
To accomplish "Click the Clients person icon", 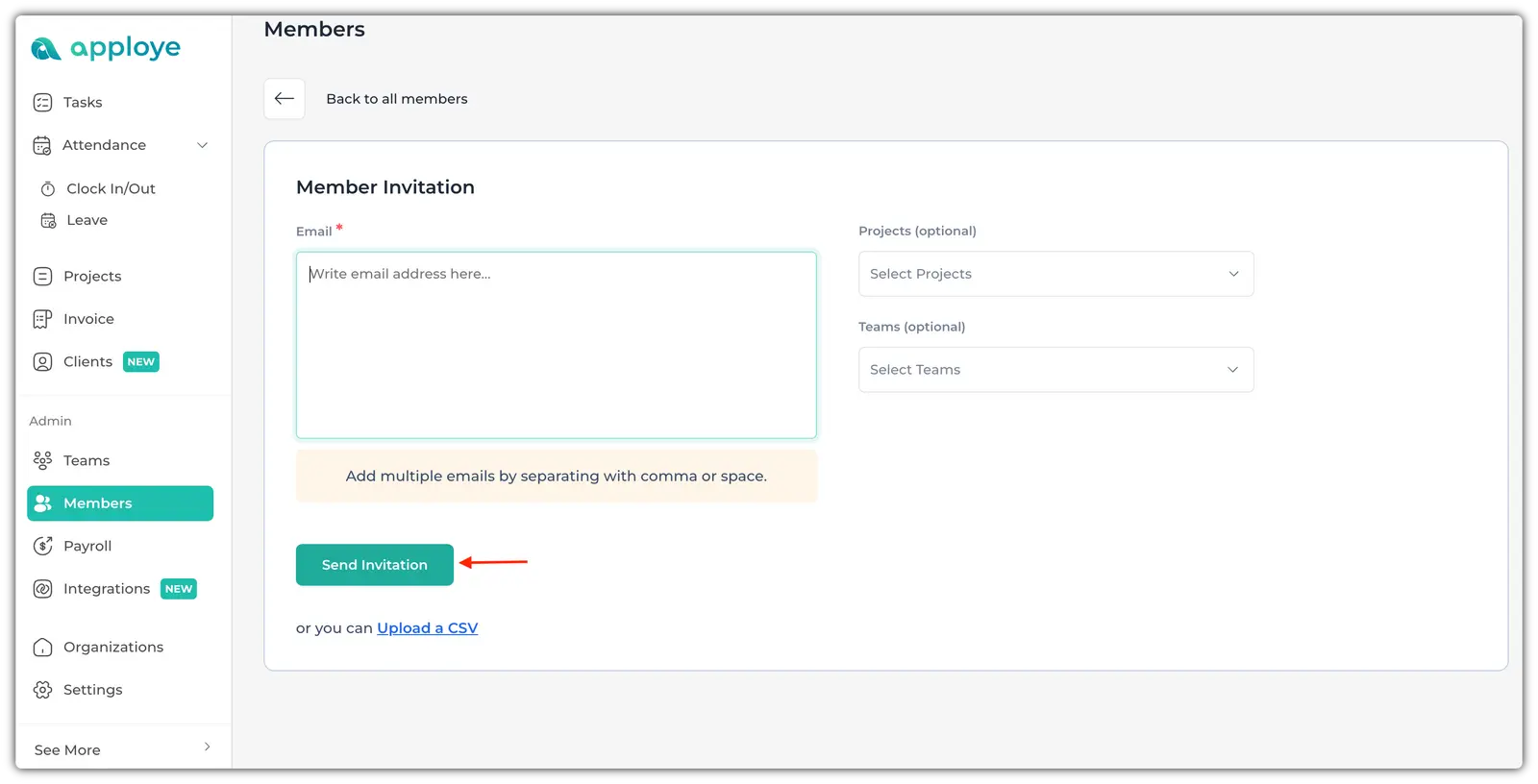I will 42,362.
